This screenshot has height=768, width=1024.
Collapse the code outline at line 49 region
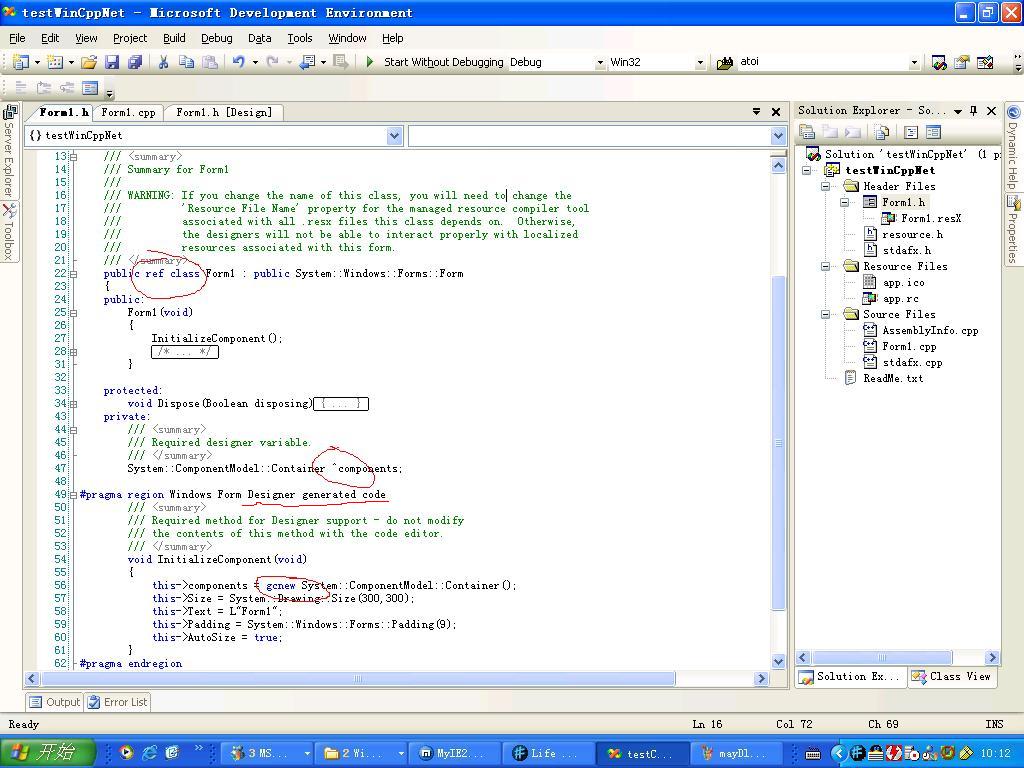73,495
